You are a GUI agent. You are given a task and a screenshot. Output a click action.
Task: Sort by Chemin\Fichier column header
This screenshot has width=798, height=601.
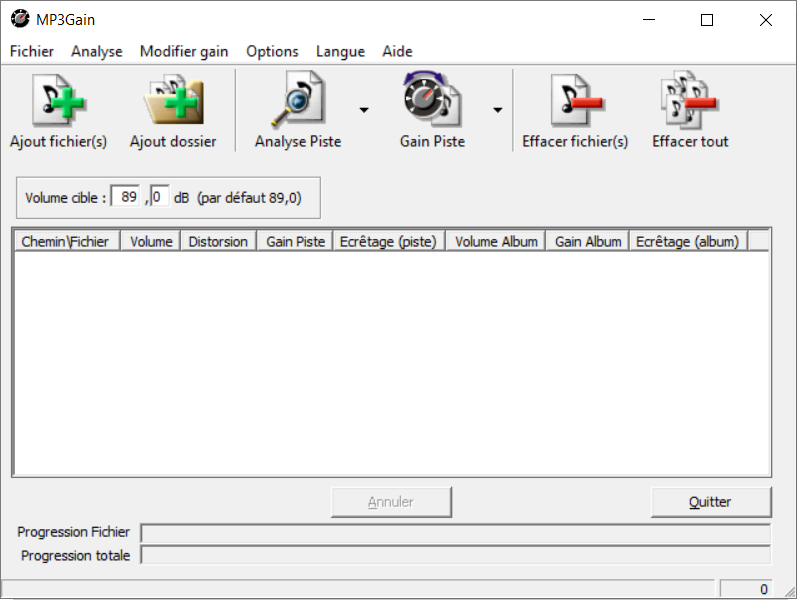pos(67,241)
